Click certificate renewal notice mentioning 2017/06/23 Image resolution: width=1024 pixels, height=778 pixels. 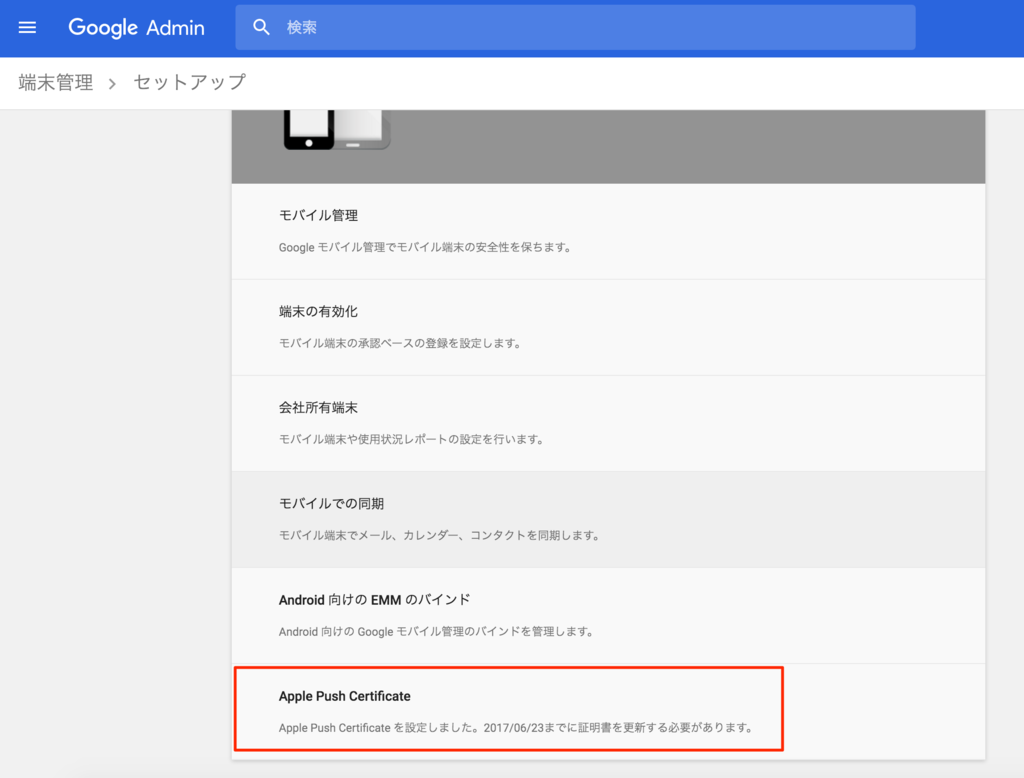(x=516, y=728)
